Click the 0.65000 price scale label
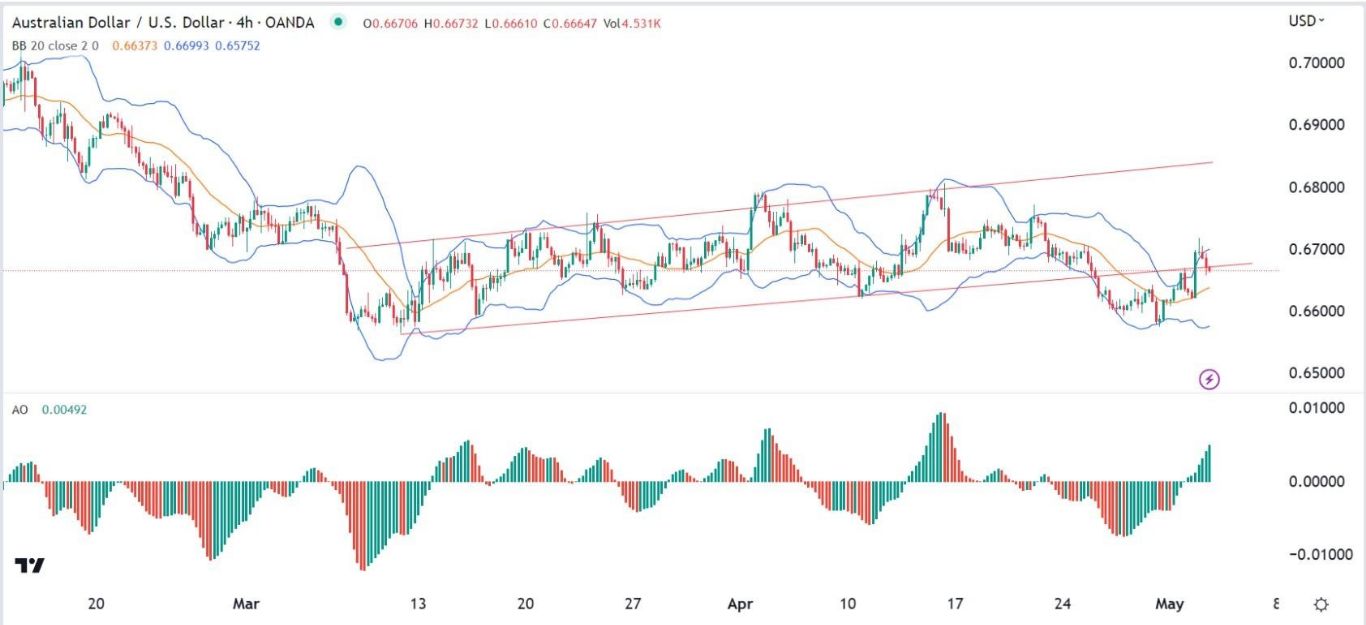This screenshot has height=625, width=1366. point(1319,373)
